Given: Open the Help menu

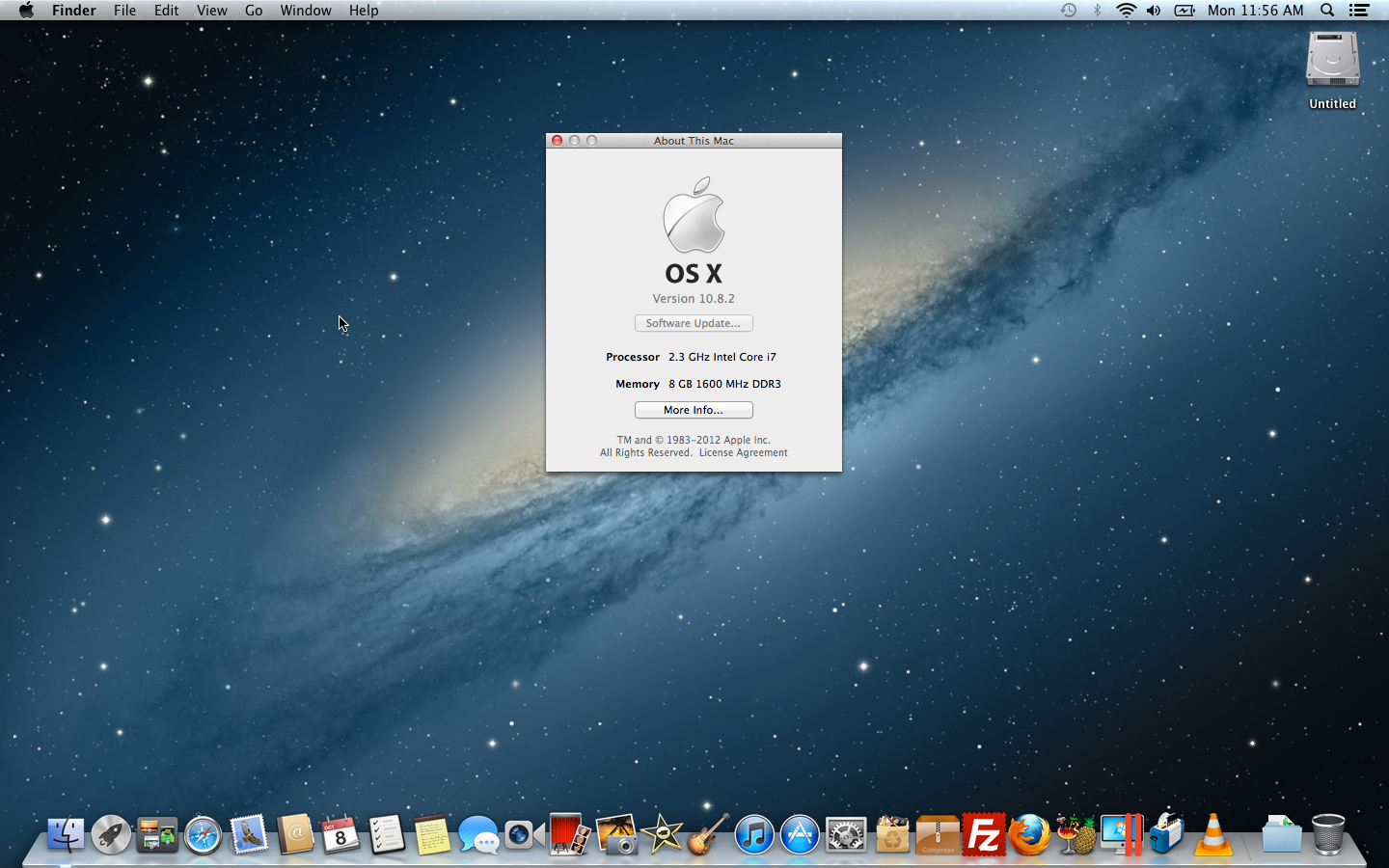Looking at the screenshot, I should click(364, 11).
